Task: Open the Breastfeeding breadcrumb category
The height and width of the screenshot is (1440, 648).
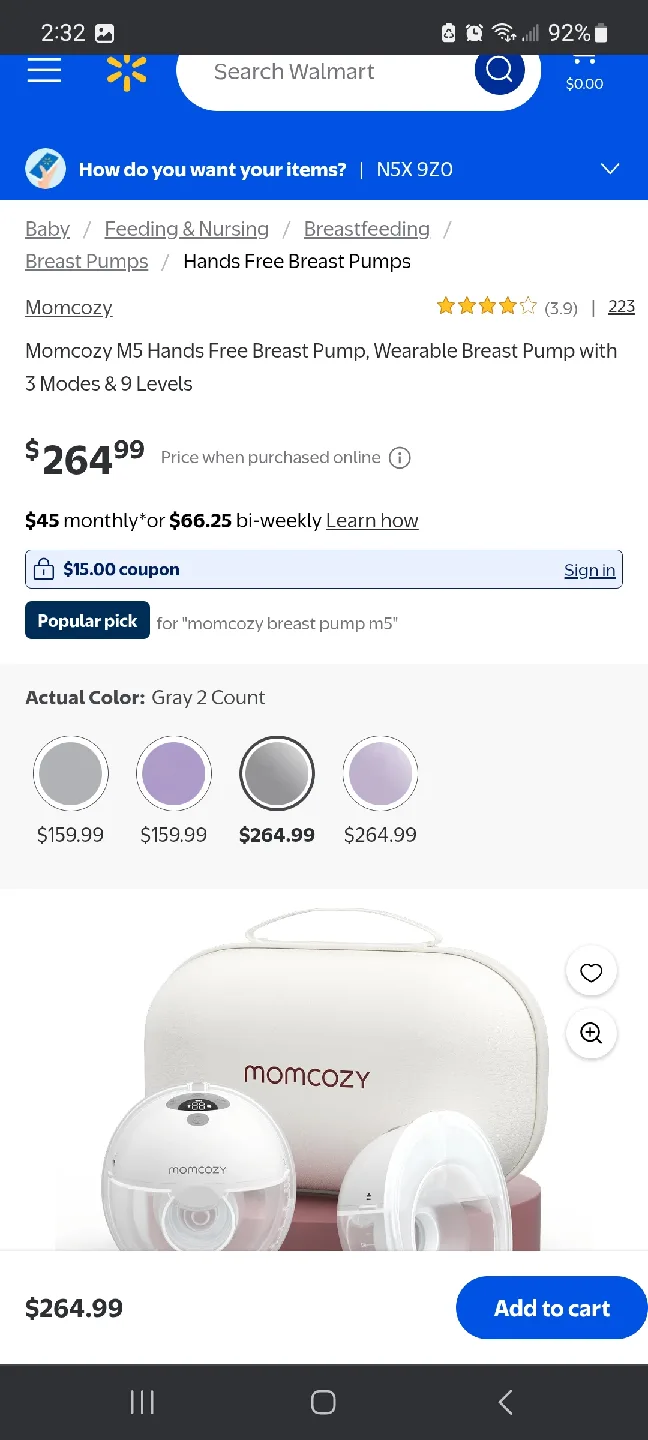Action: click(x=366, y=228)
